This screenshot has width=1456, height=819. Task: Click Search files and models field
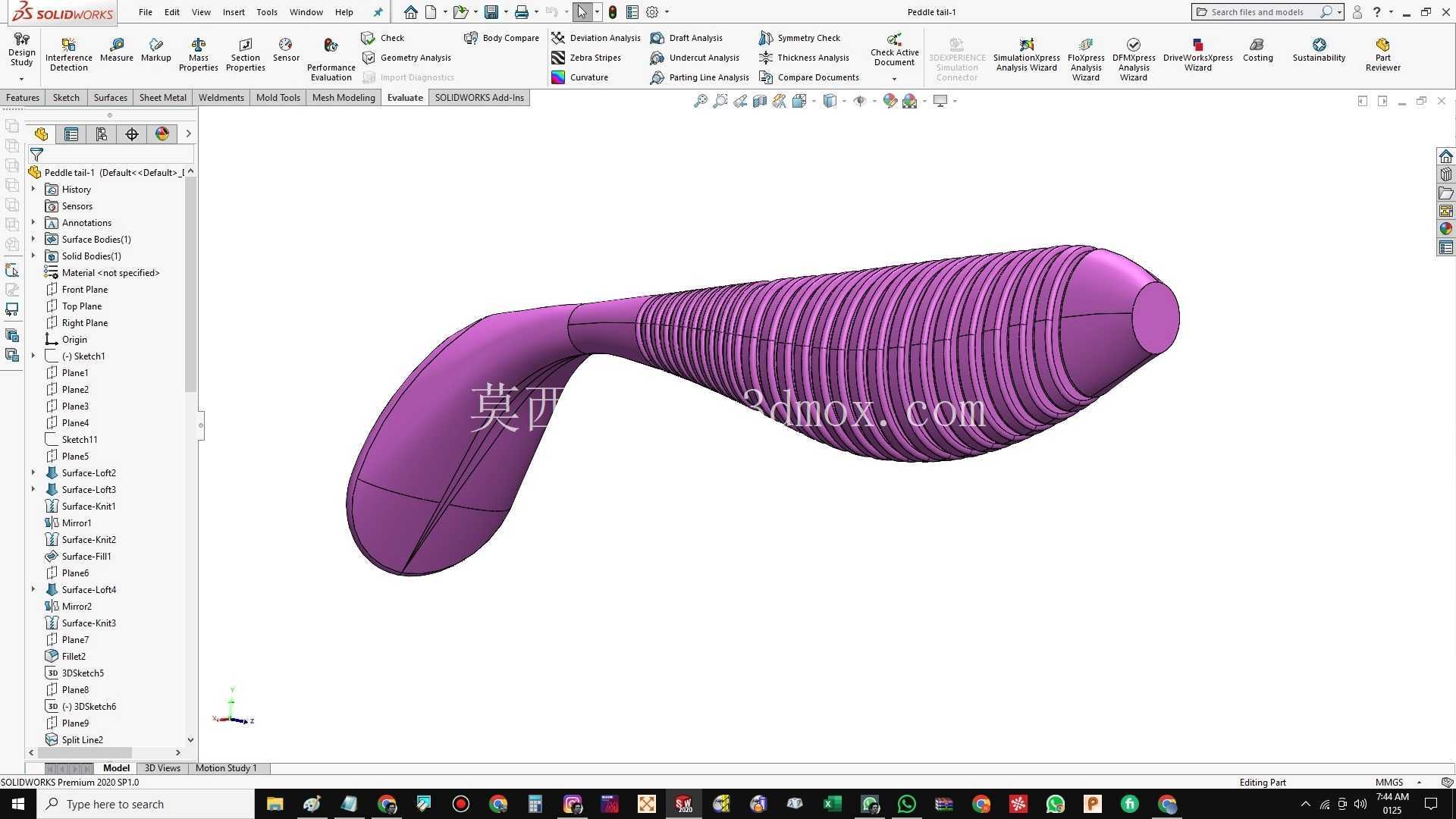pos(1259,12)
